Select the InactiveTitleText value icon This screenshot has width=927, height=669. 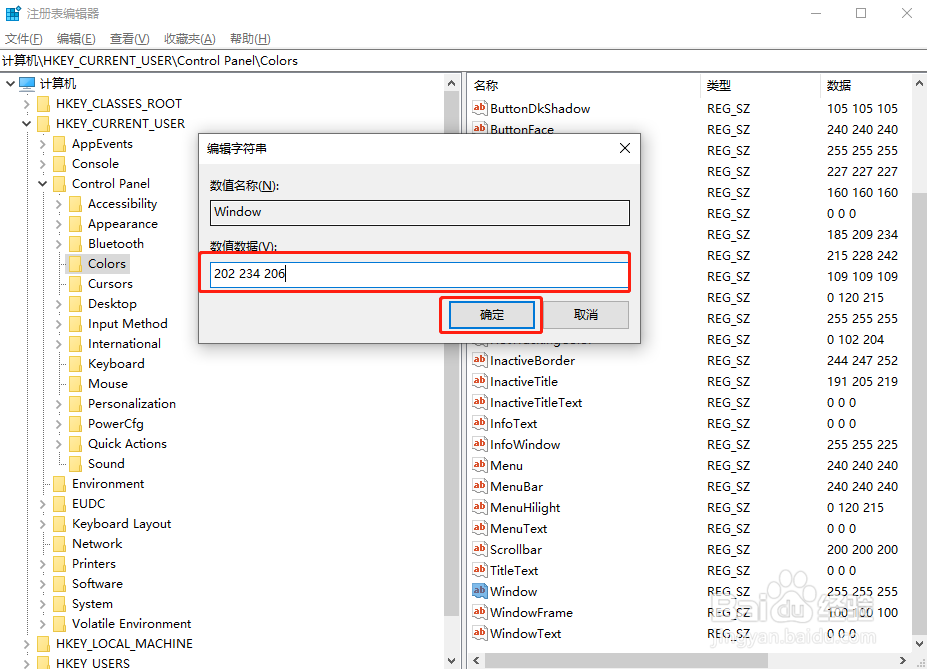click(479, 402)
